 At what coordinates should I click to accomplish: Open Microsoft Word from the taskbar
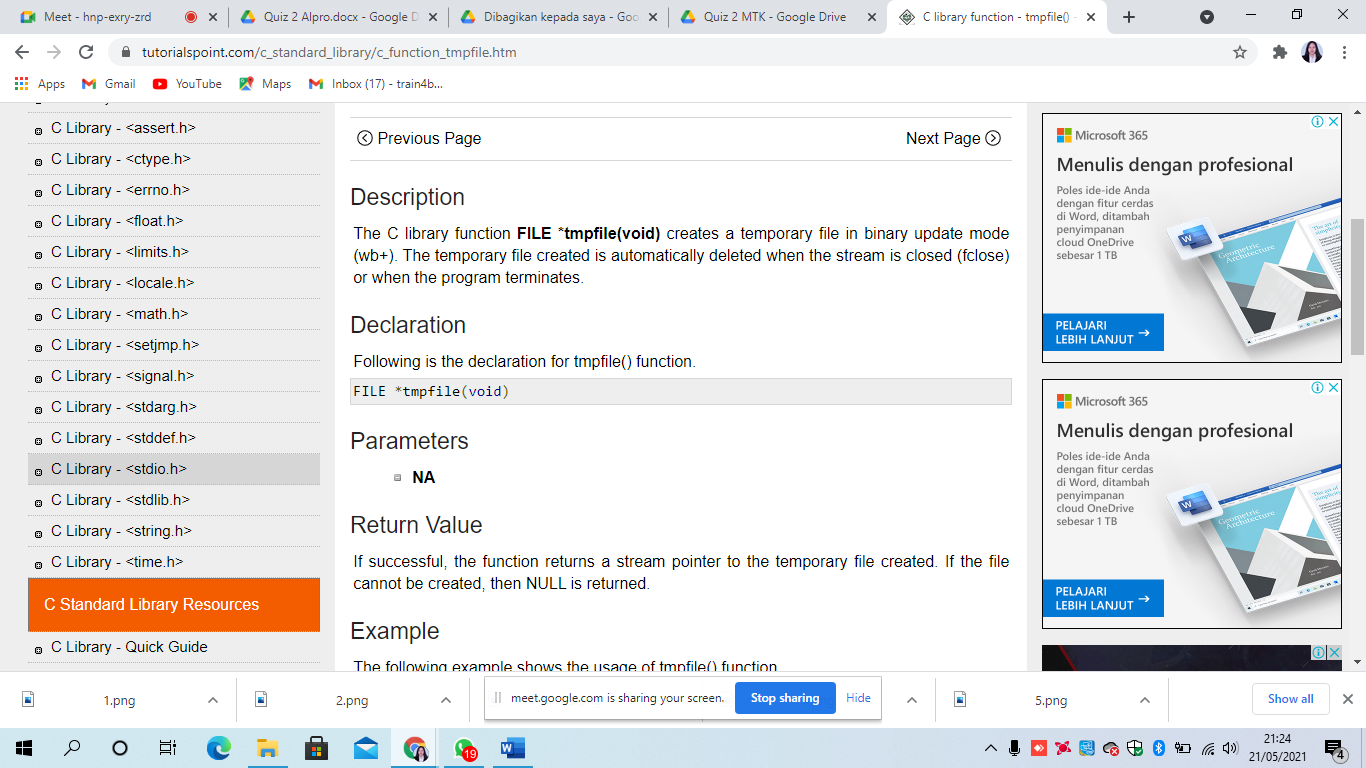(x=512, y=748)
